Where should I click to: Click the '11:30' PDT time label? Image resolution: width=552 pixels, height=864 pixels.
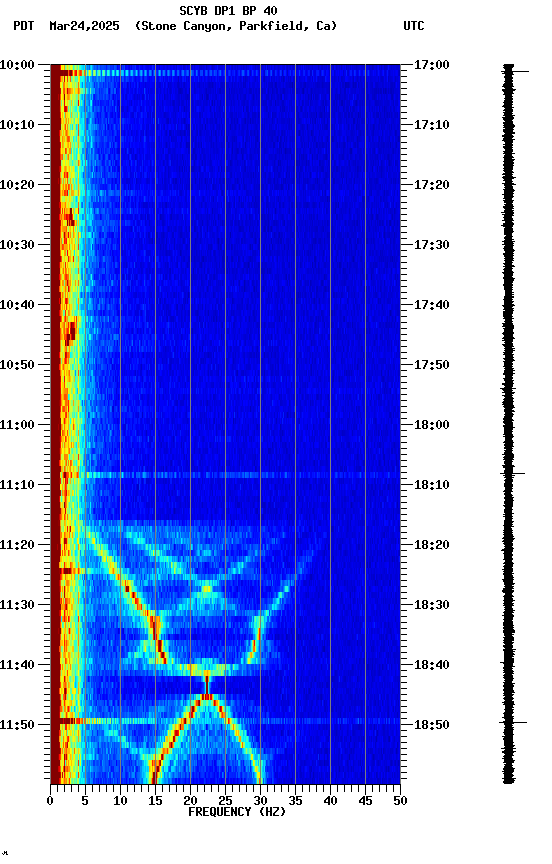click(x=17, y=605)
